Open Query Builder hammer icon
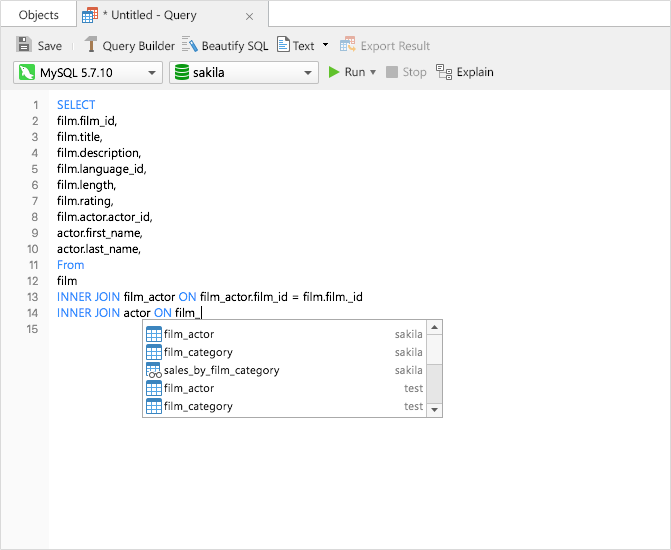Viewport: 671px width, 550px height. click(90, 45)
